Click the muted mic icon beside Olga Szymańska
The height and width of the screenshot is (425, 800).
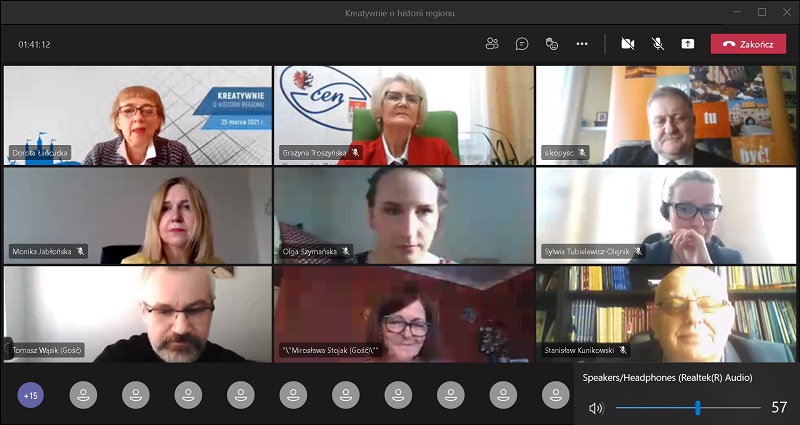coord(345,251)
